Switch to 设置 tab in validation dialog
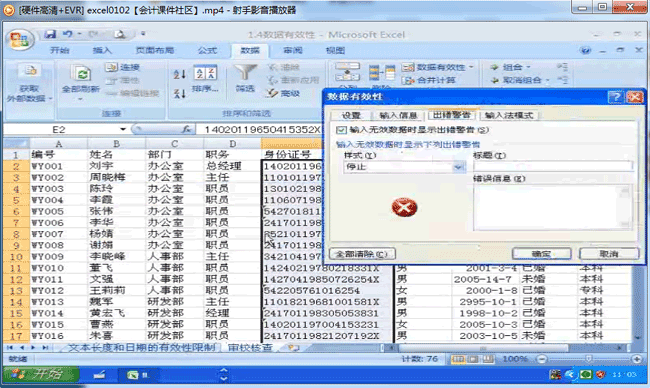The image size is (650, 388). pyautogui.click(x=351, y=115)
